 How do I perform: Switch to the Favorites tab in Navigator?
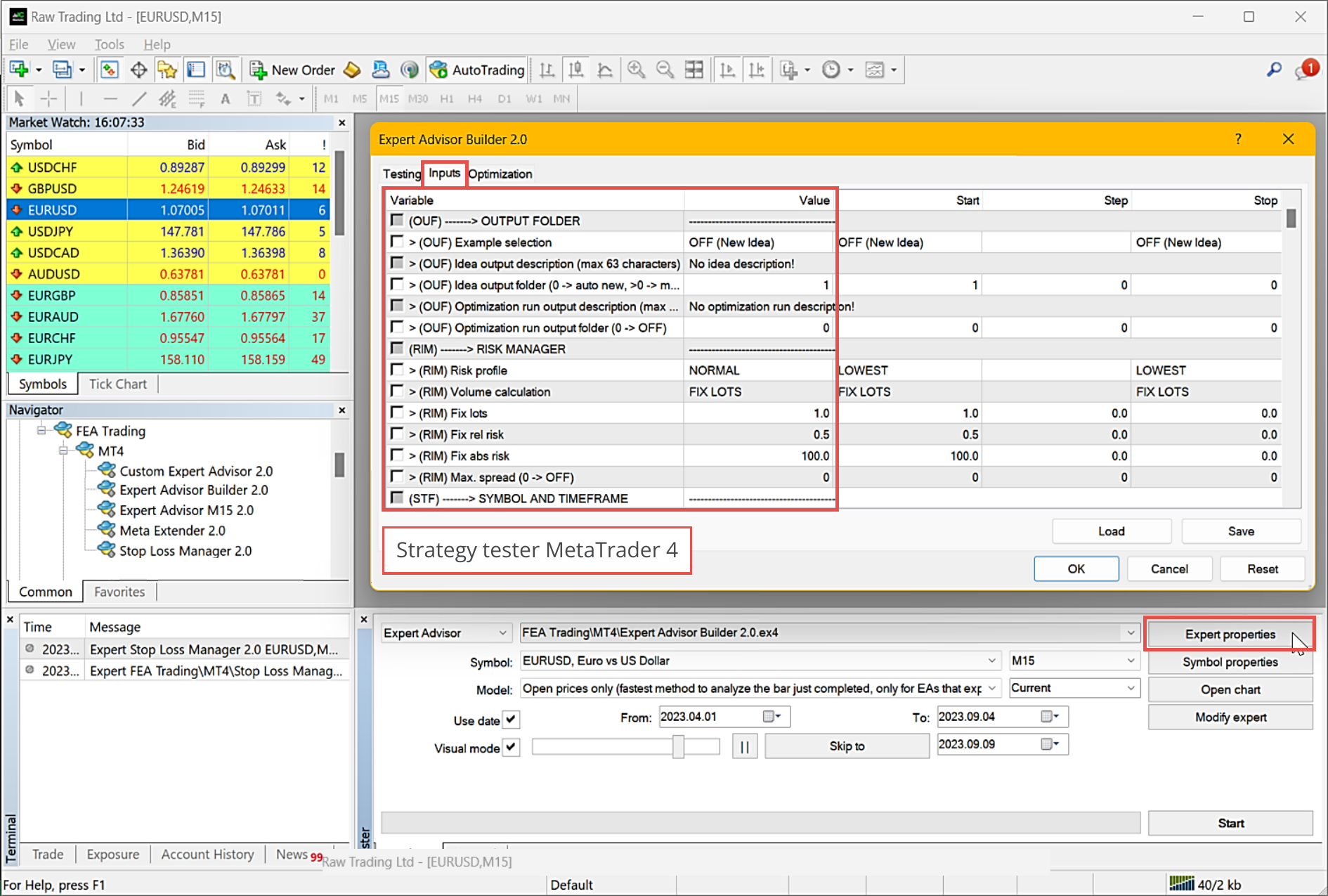point(119,592)
